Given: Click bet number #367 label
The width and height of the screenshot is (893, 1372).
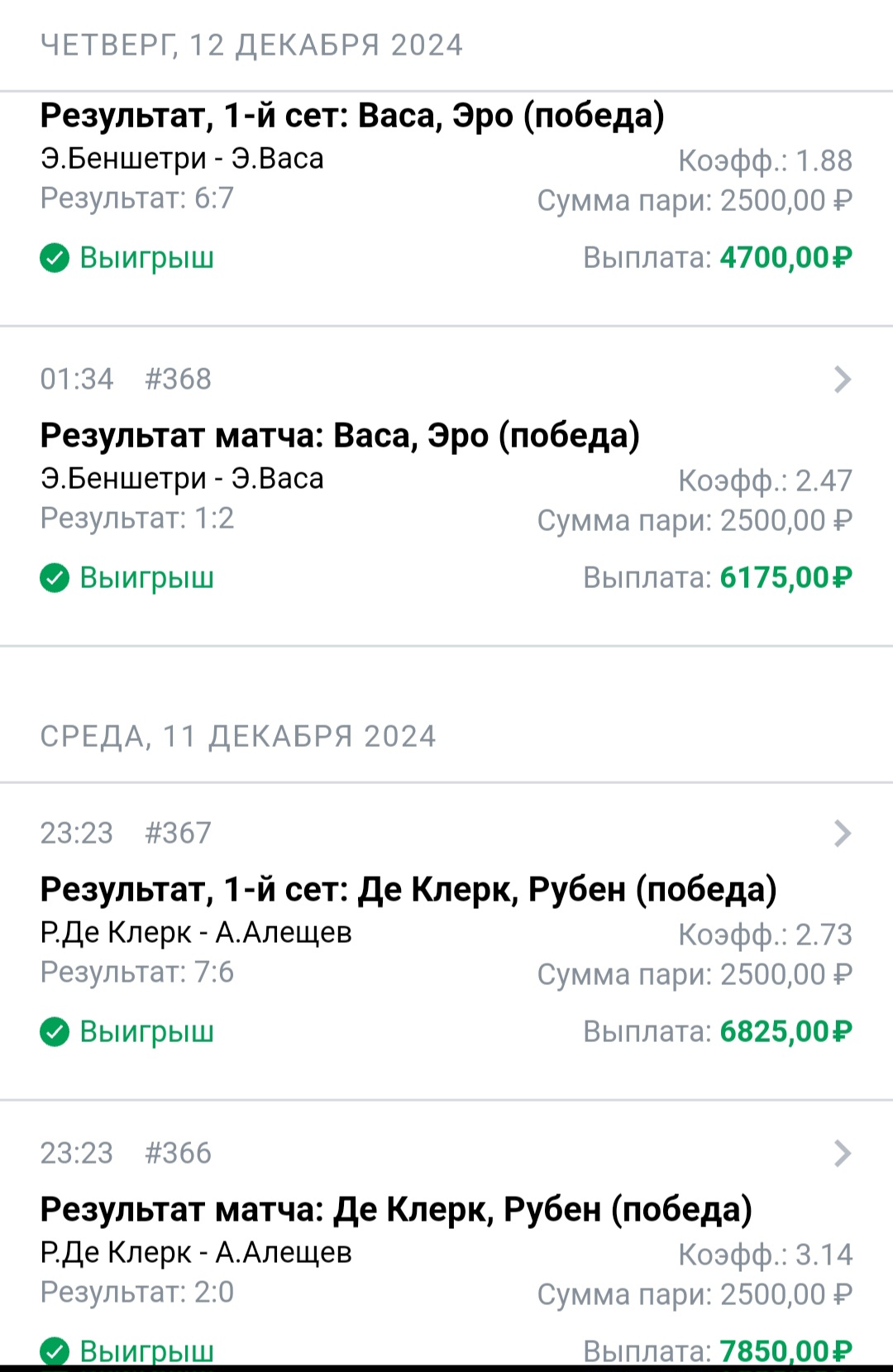Looking at the screenshot, I should (x=178, y=834).
